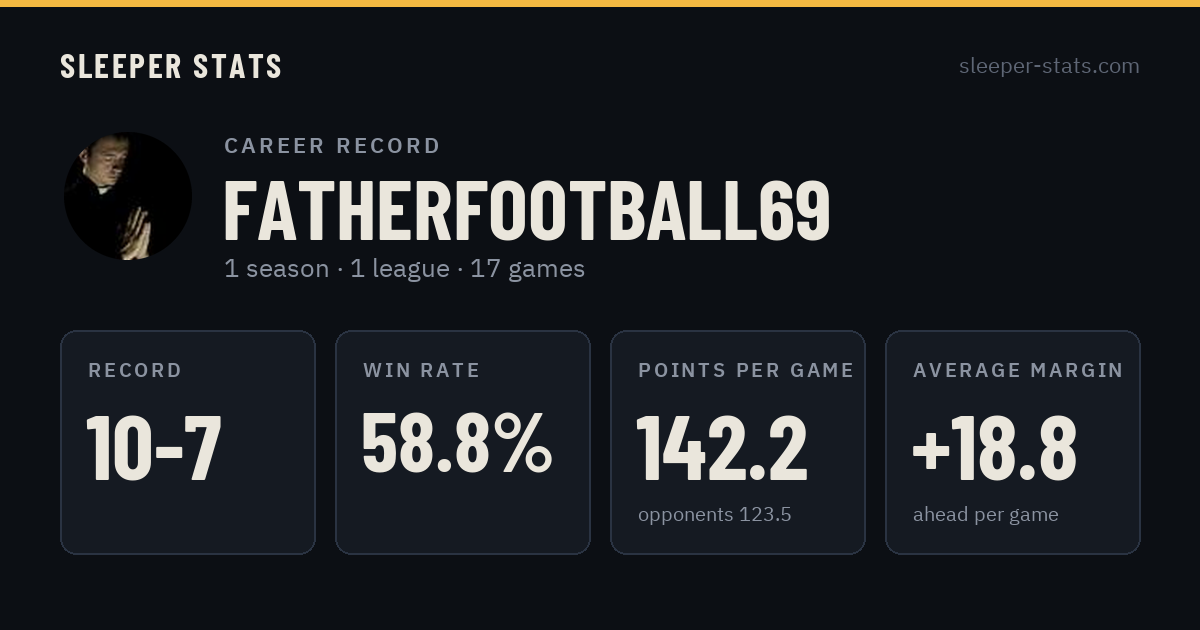Click the orange top accent bar
The image size is (1200, 630).
(600, 3)
